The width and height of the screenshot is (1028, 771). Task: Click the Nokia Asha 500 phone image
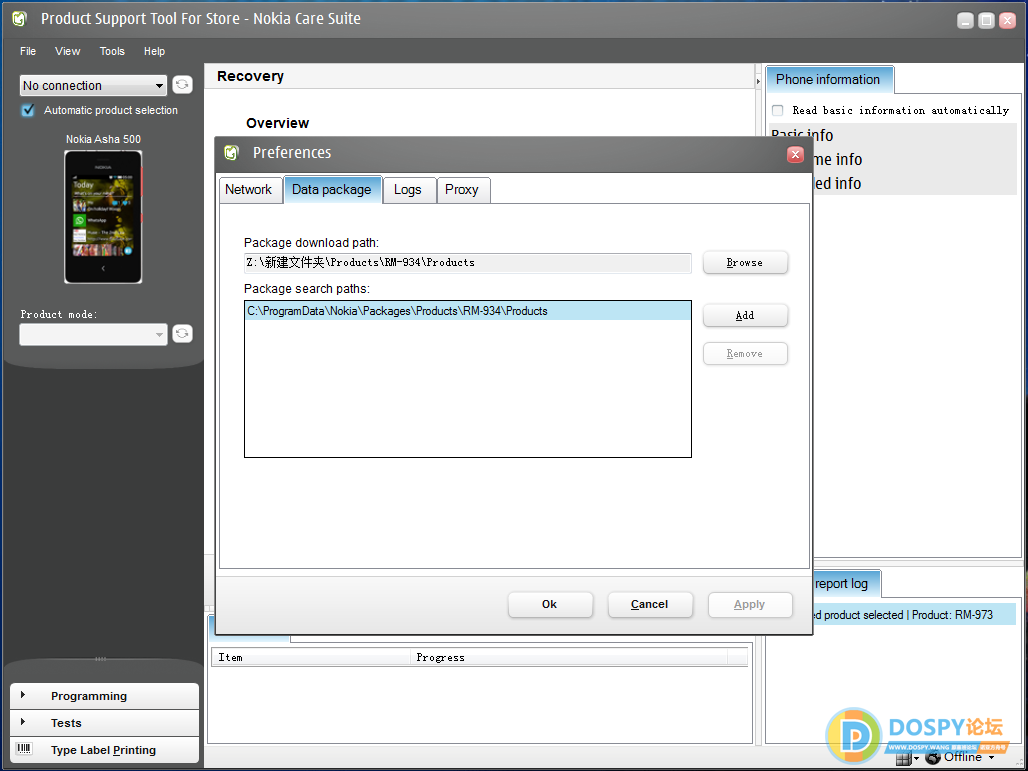[103, 216]
